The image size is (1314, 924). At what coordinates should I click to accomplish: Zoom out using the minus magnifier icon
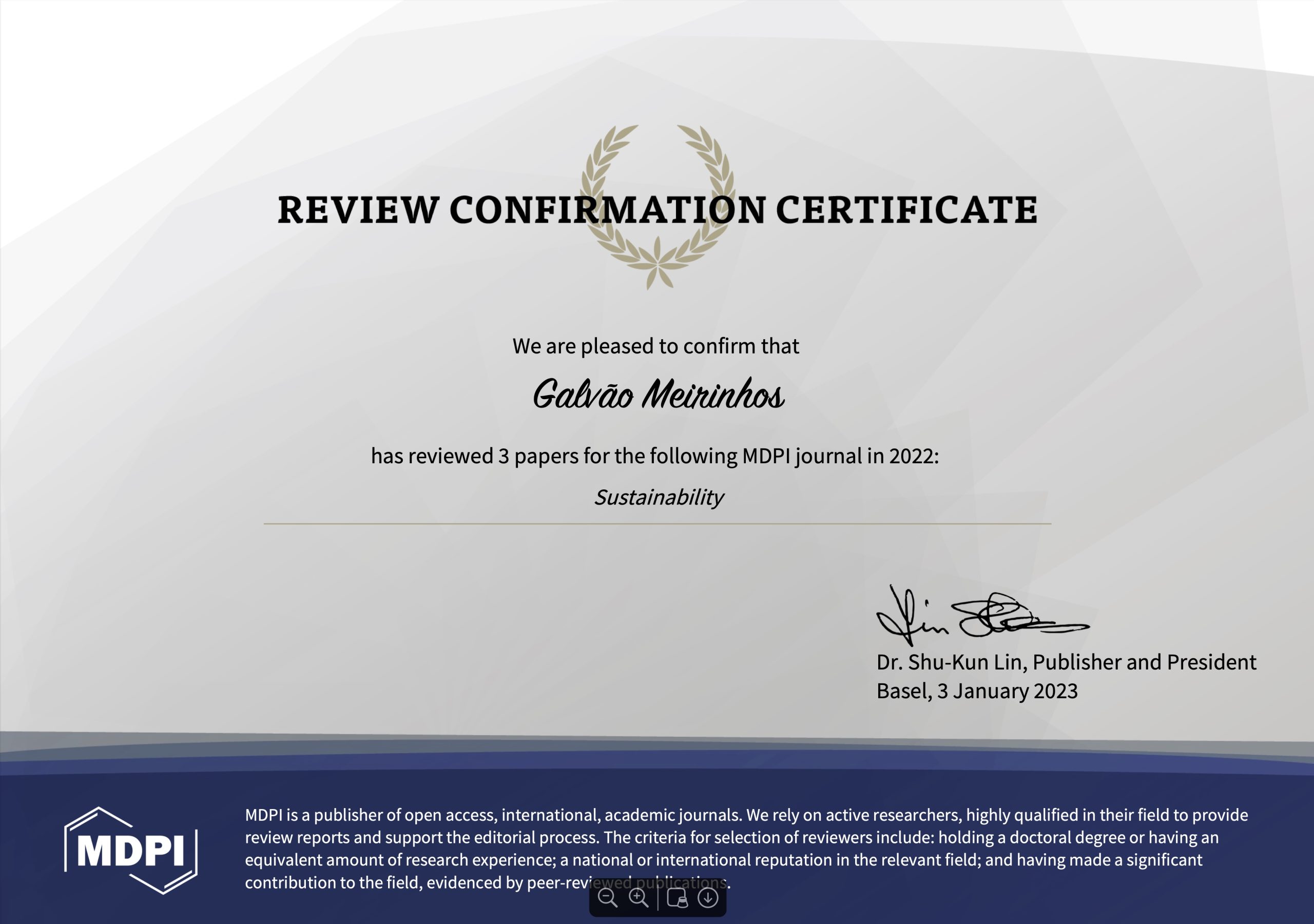607,898
